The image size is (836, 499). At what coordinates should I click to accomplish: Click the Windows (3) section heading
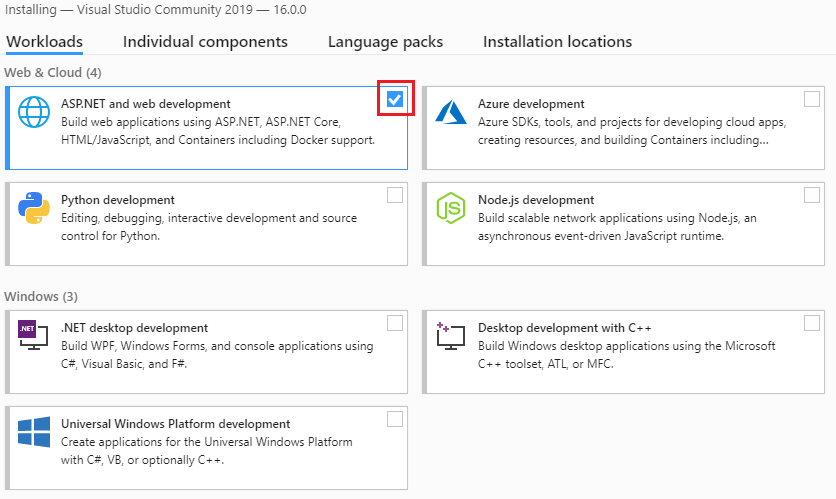[41, 296]
